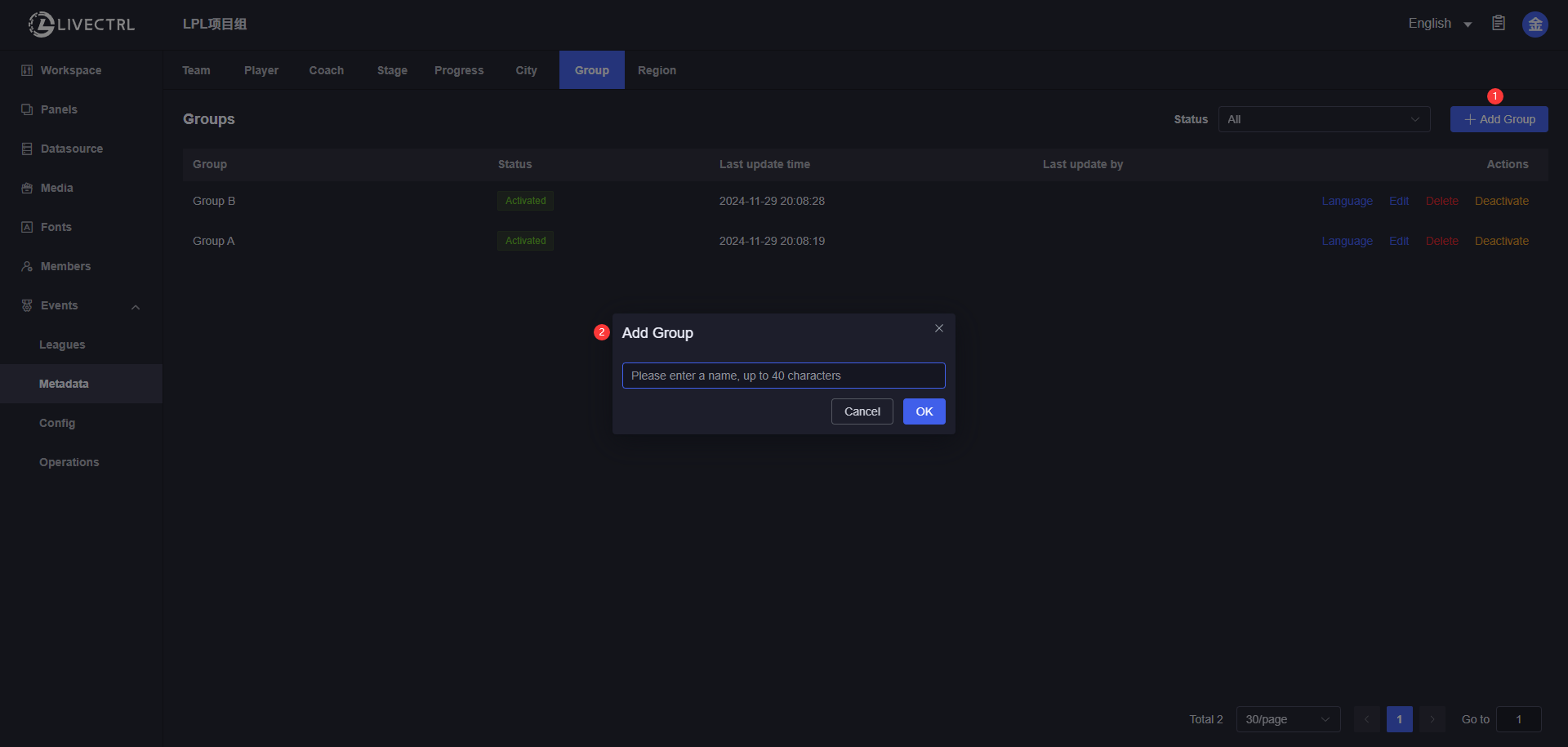The width and height of the screenshot is (1568, 747).
Task: Click the LiveCtrl logo icon
Action: coord(41,24)
